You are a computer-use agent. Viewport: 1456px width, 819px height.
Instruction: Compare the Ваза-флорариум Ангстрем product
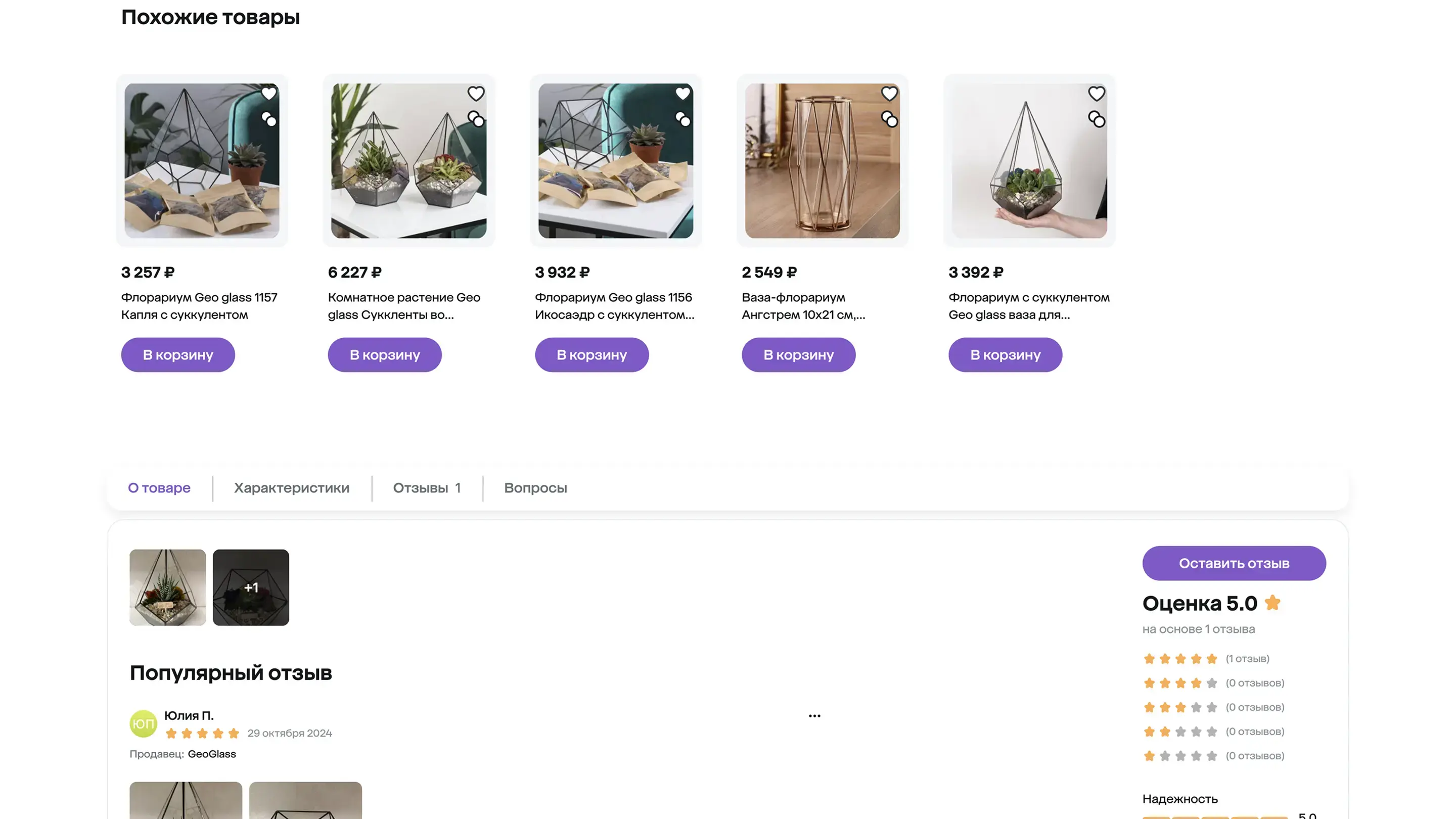(890, 119)
